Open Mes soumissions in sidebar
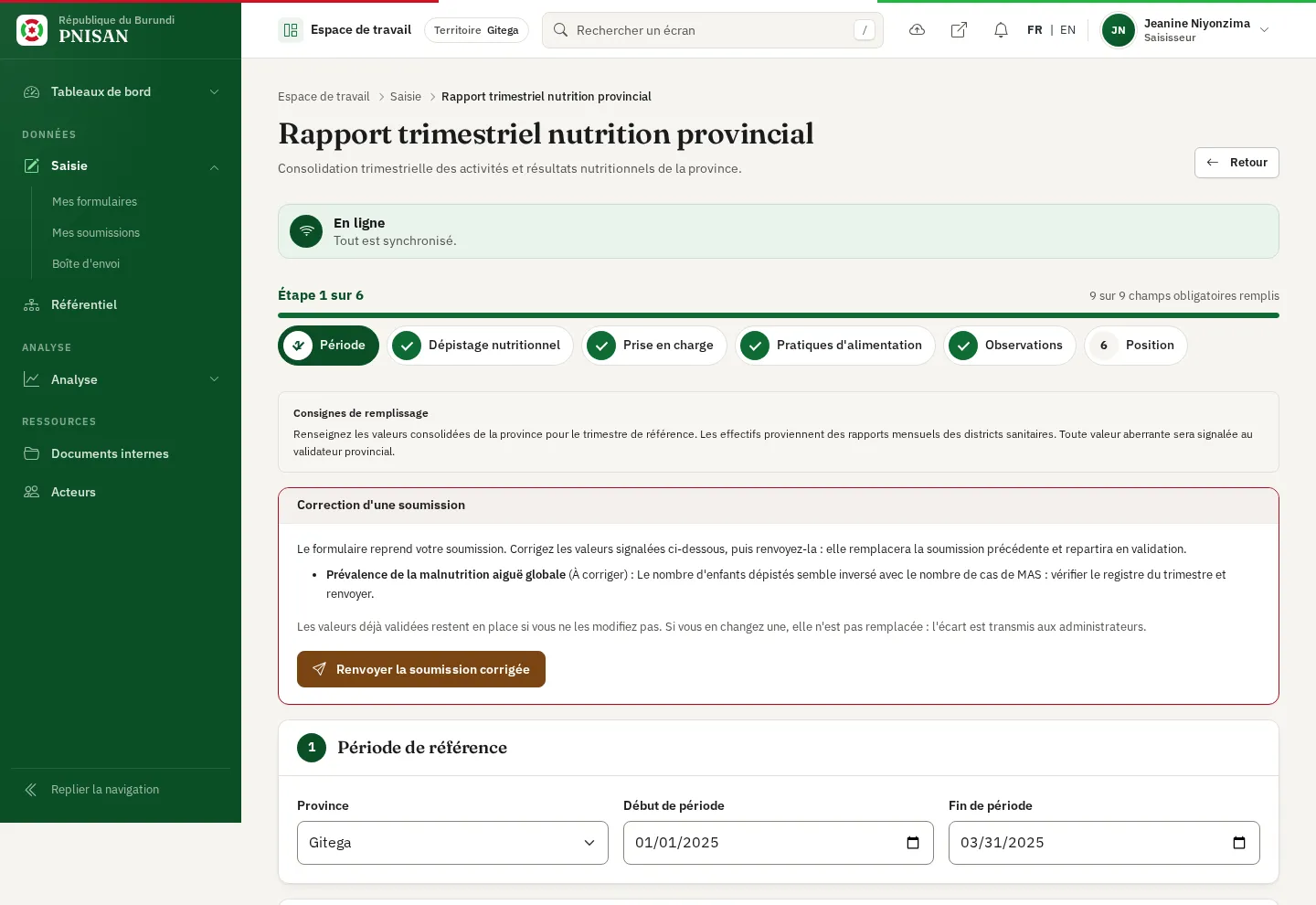Image resolution: width=1316 pixels, height=905 pixels. [96, 233]
